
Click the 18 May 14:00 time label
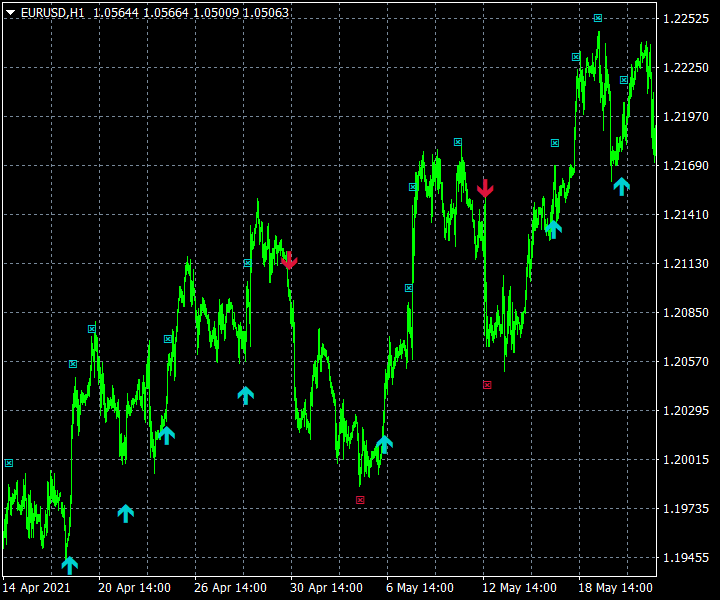point(615,588)
